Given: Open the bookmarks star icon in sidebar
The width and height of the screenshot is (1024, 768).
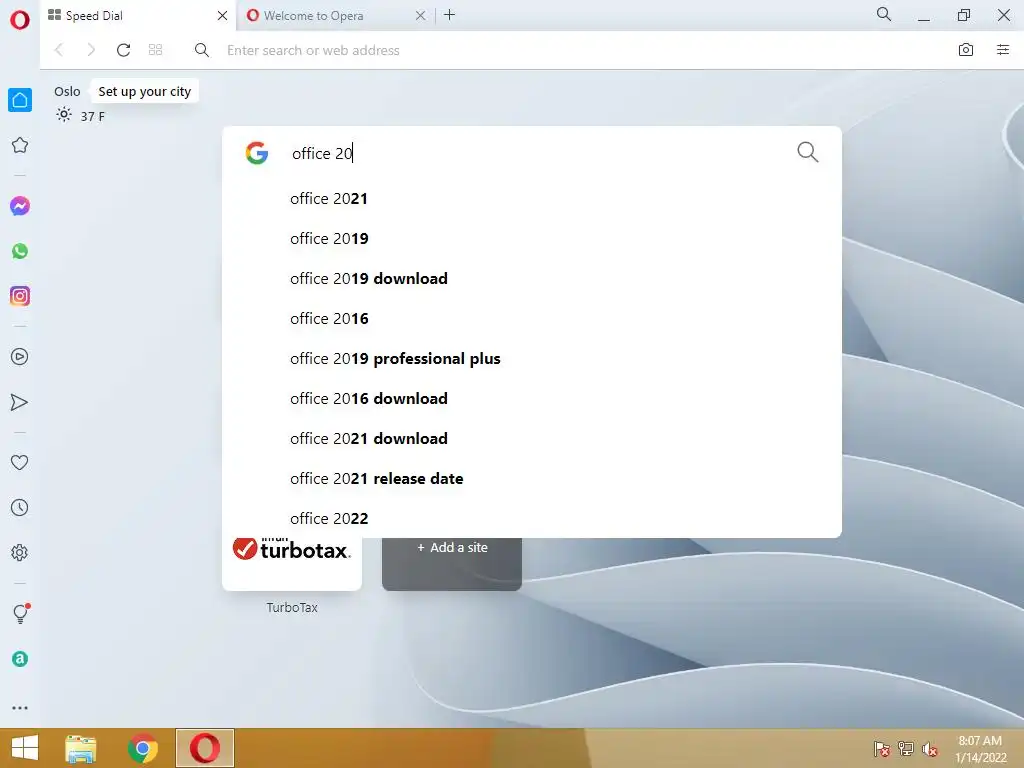Looking at the screenshot, I should pyautogui.click(x=20, y=145).
